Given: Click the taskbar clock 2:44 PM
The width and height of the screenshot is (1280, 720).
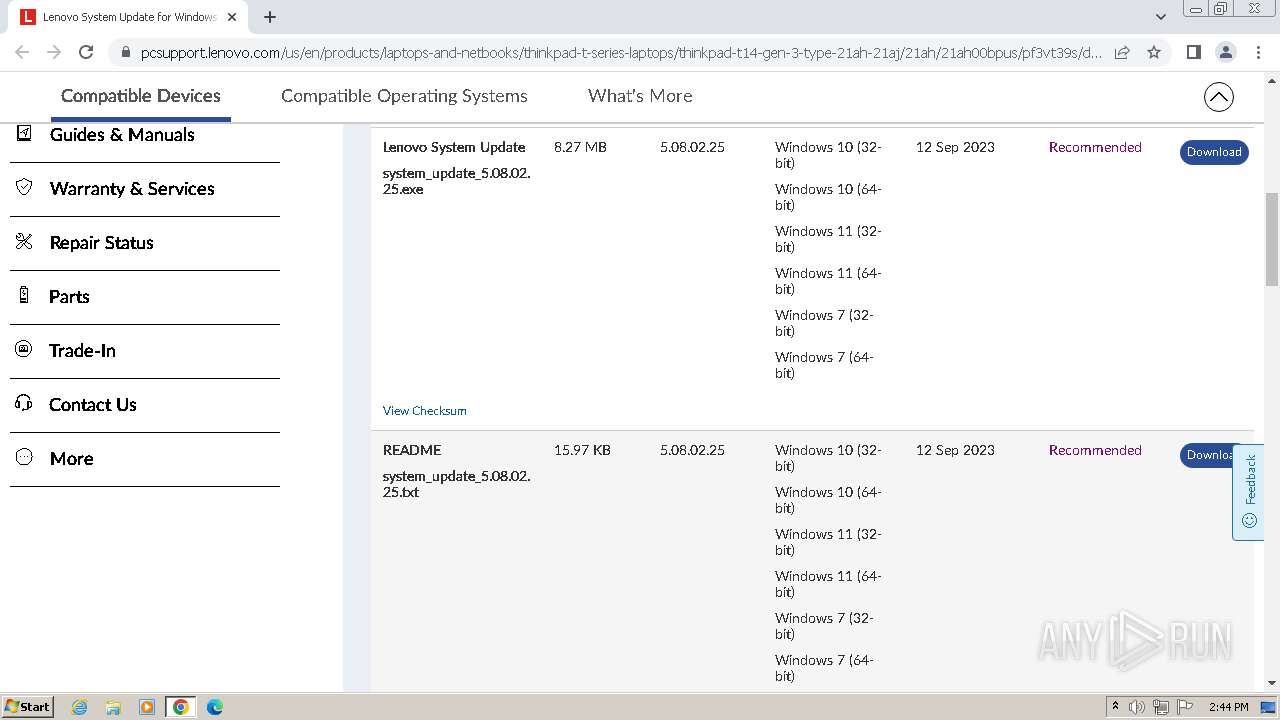Looking at the screenshot, I should point(1228,707).
